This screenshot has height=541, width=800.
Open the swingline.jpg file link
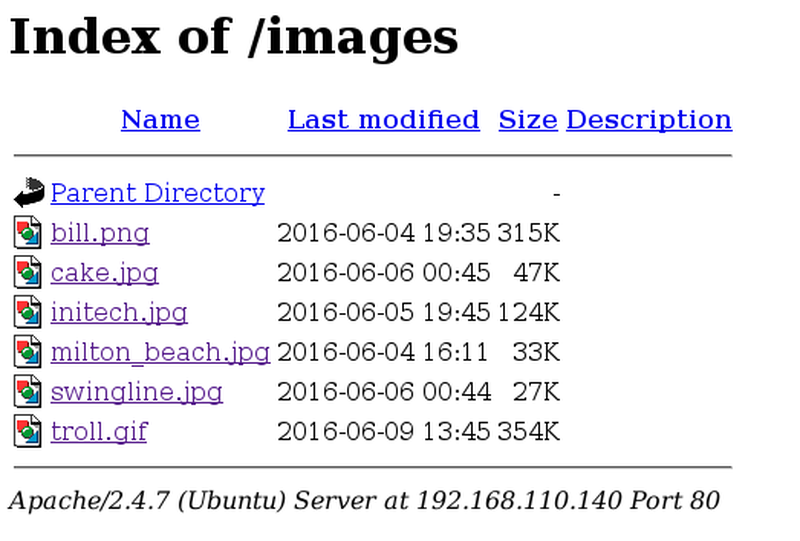coord(136,391)
